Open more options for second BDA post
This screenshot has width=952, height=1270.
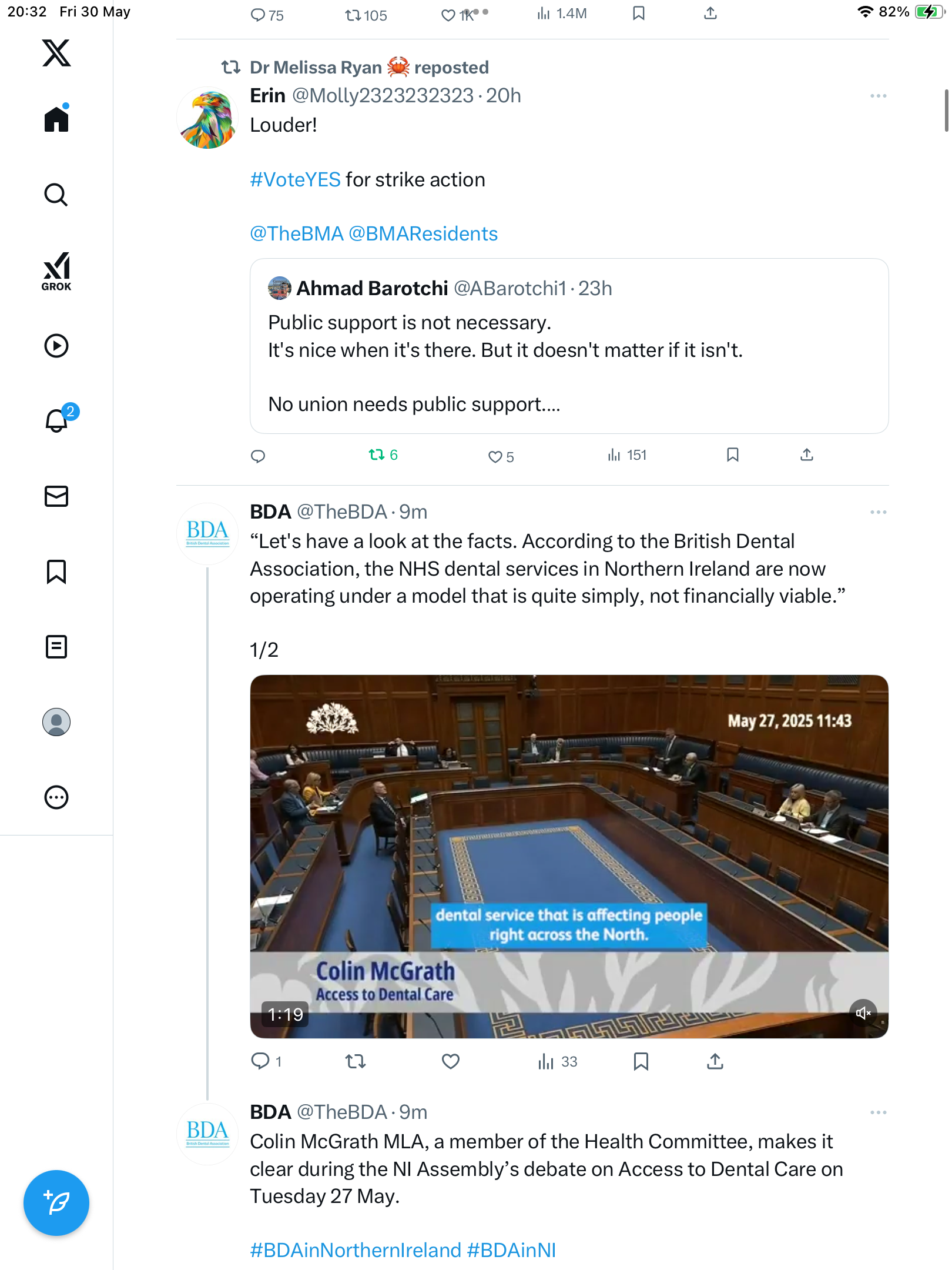tap(878, 1112)
